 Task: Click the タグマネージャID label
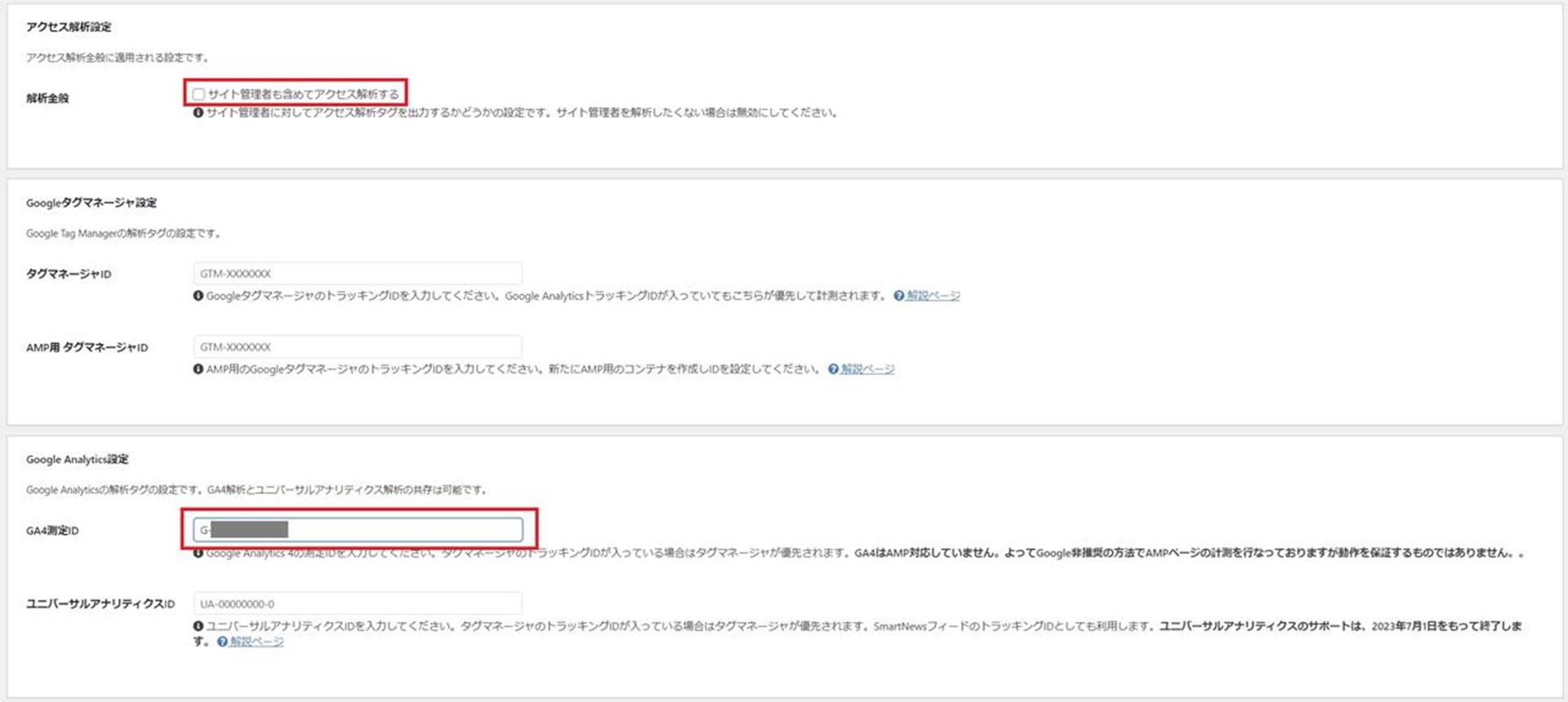coord(69,274)
